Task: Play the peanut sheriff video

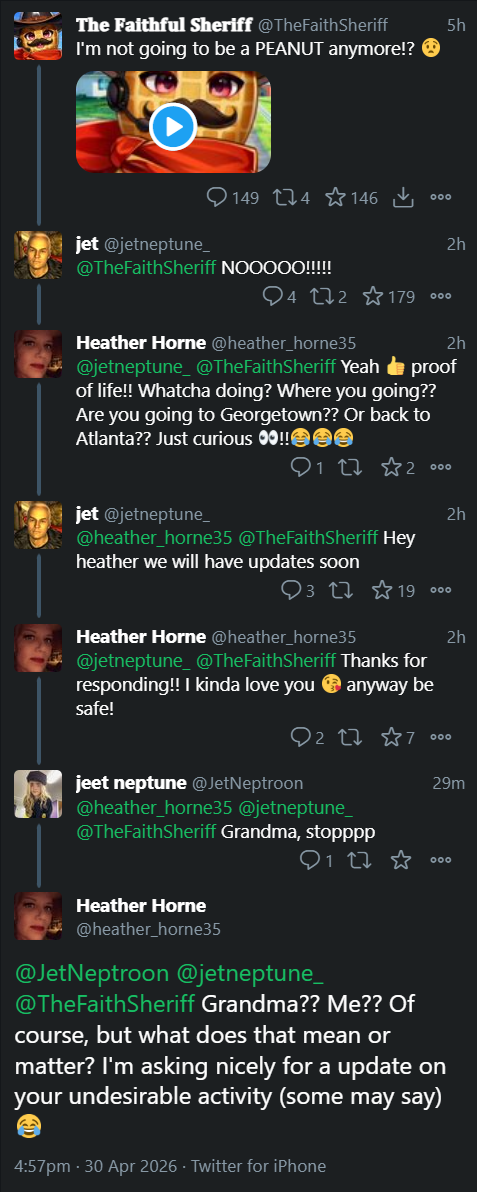Action: pyautogui.click(x=173, y=125)
